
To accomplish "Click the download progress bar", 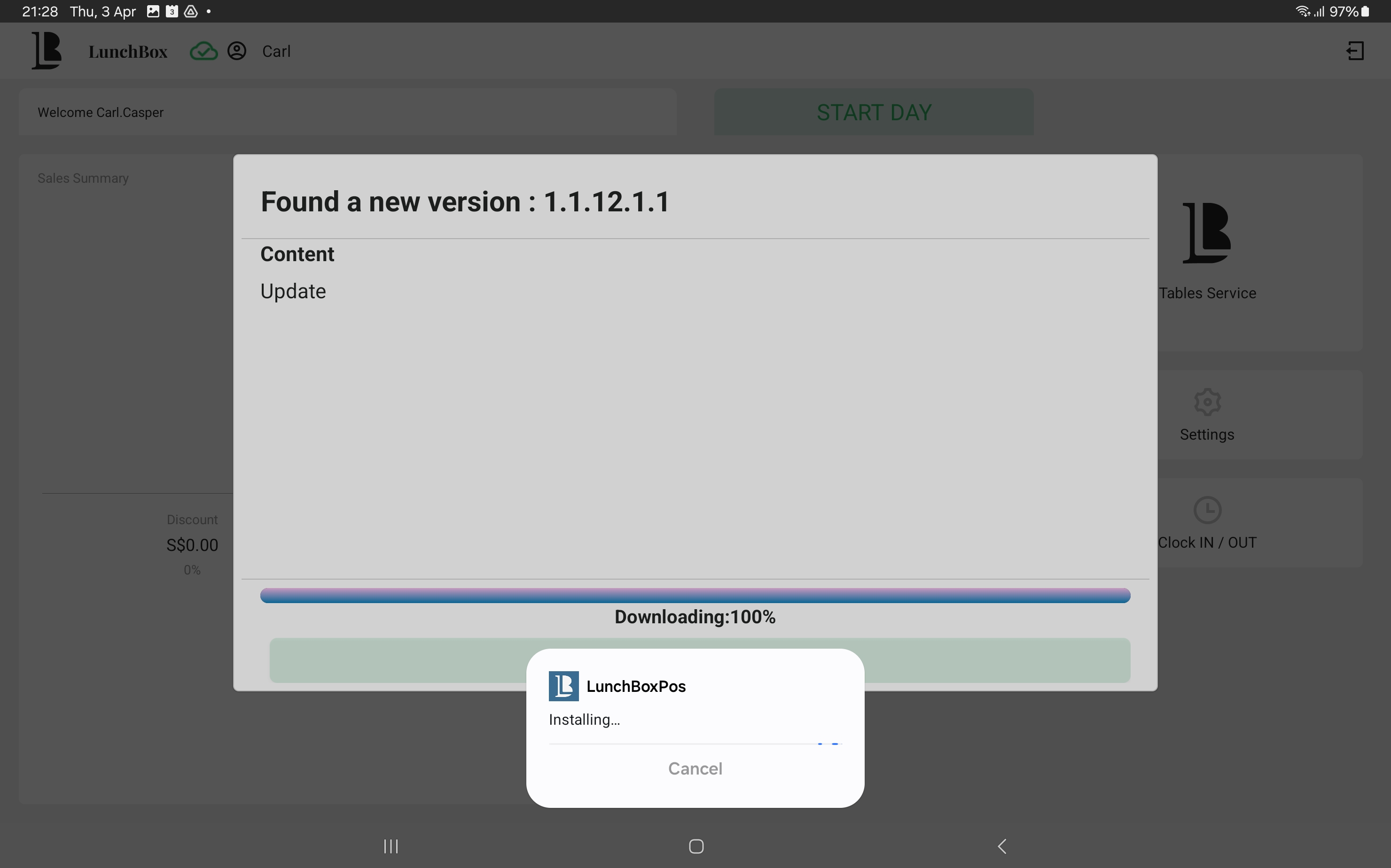I will tap(695, 595).
